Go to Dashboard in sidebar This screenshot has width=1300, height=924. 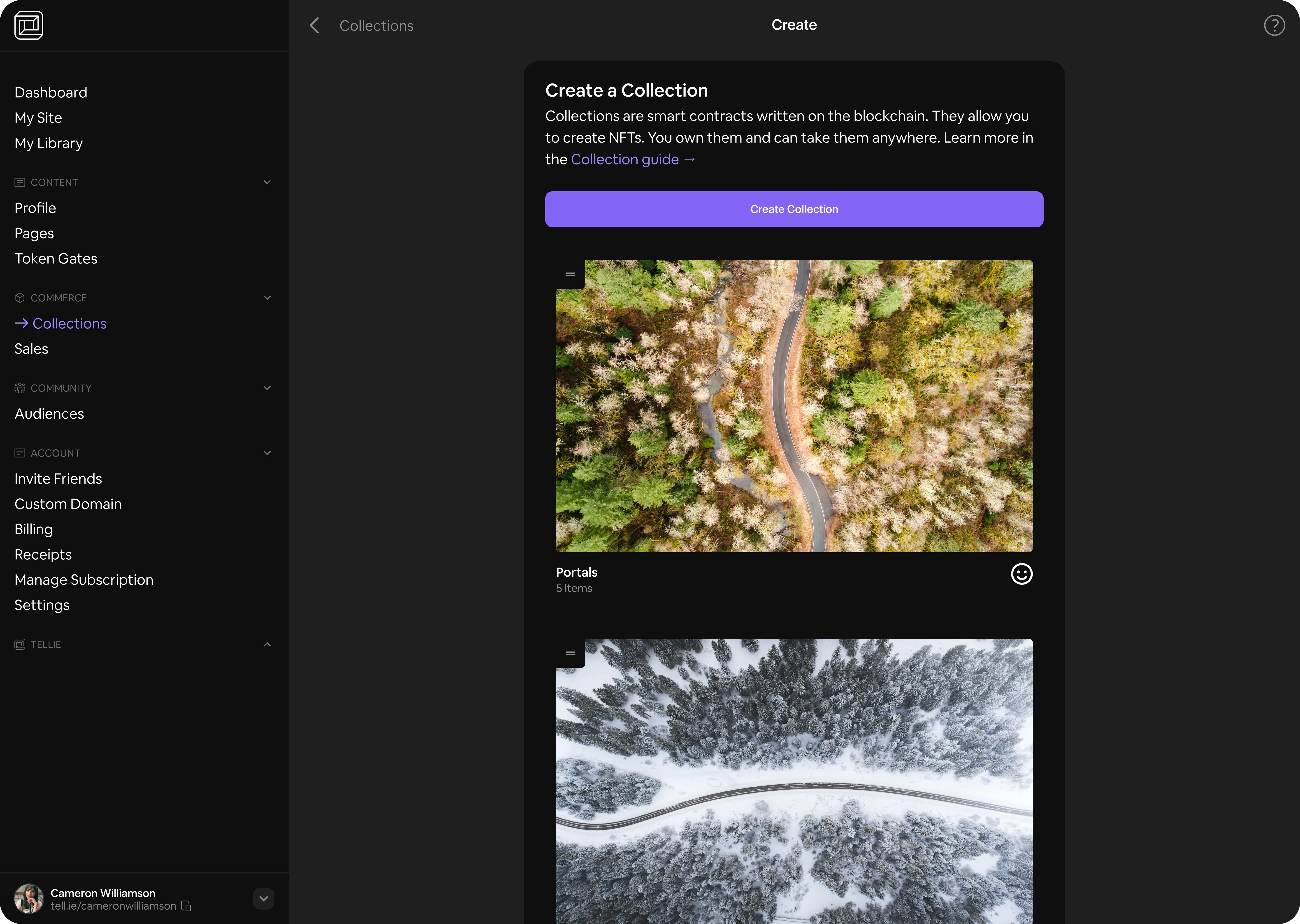coord(51,93)
